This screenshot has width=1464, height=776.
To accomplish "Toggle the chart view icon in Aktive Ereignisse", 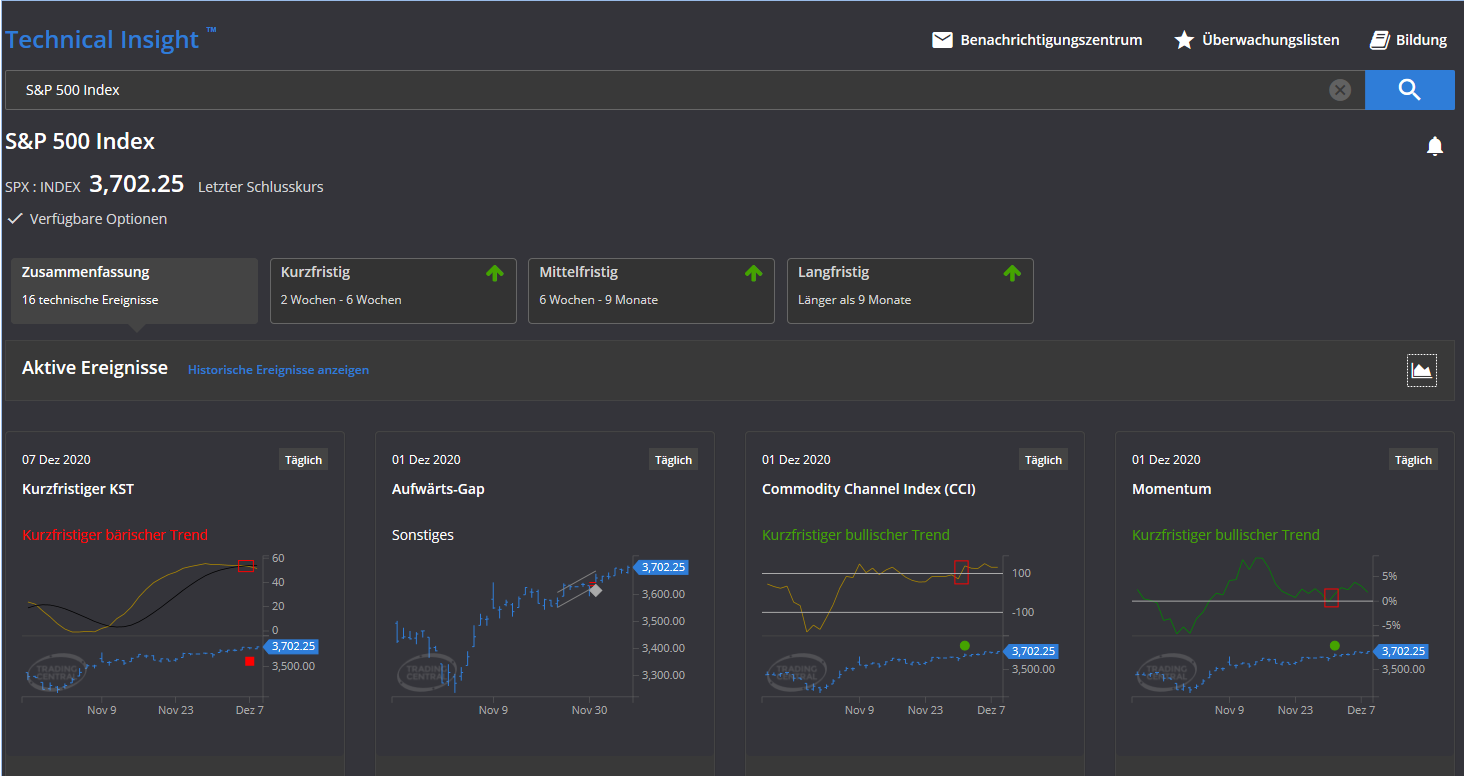I will 1422,370.
